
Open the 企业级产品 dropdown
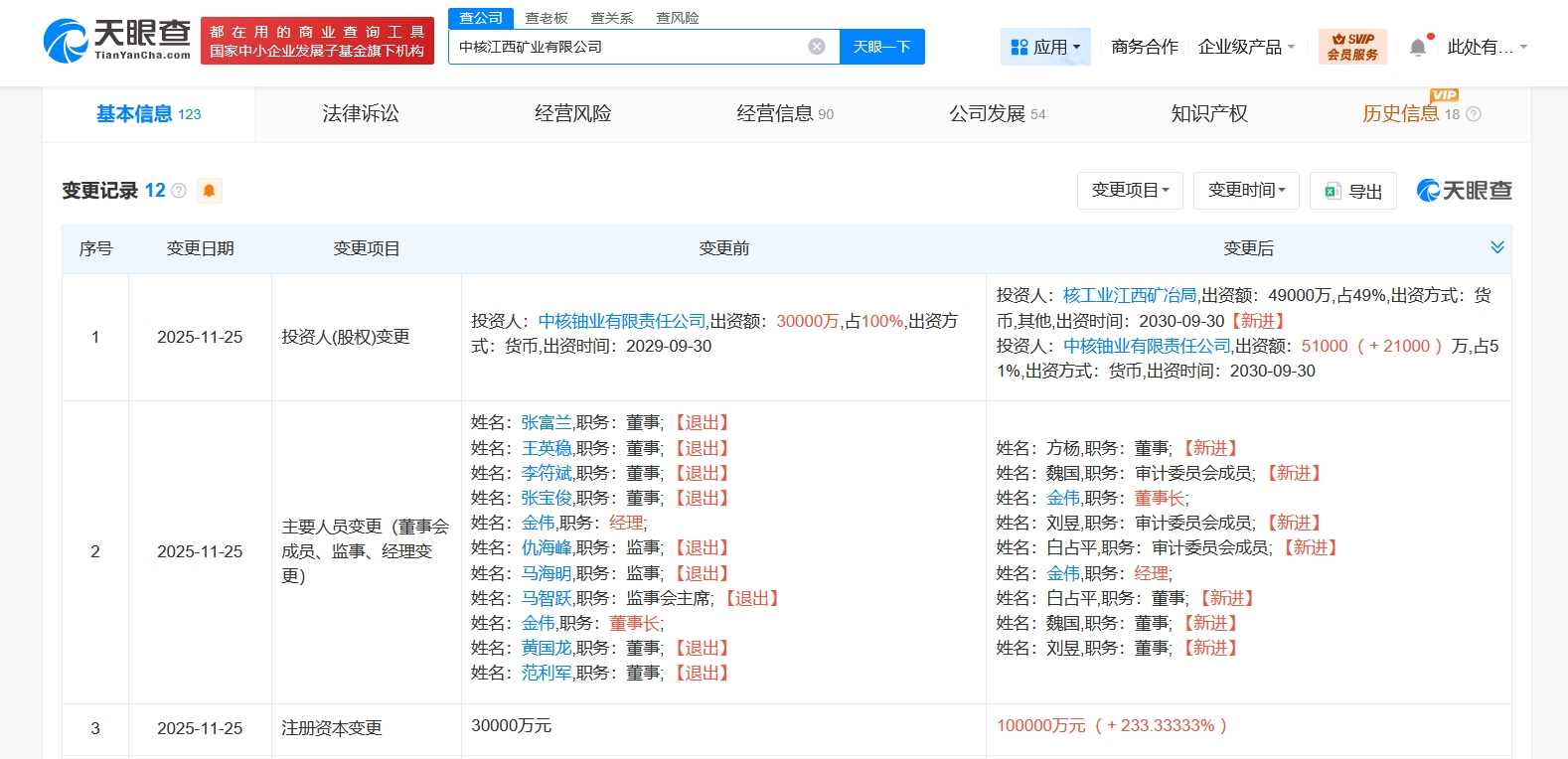pos(1246,47)
